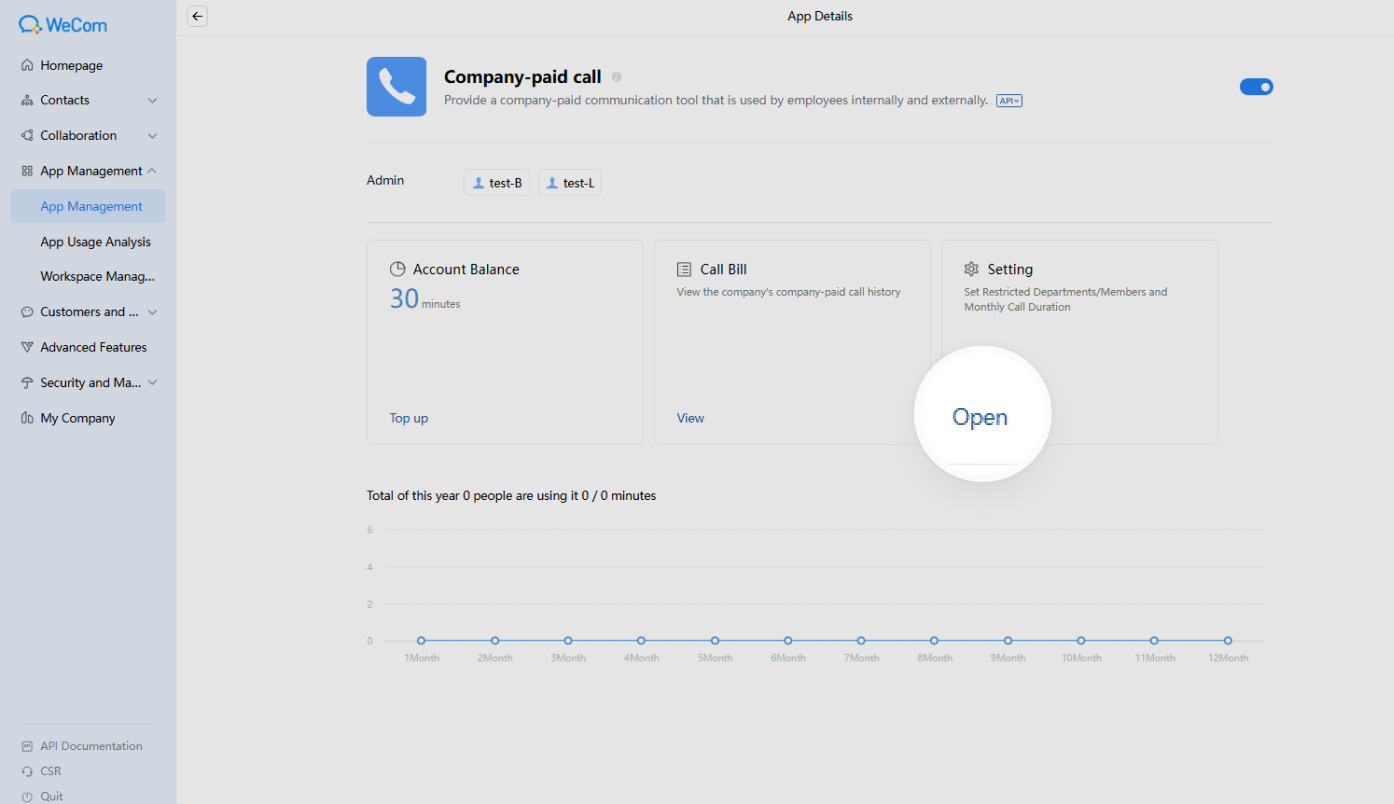Click the Account Balance pie icon
This screenshot has height=804, width=1394.
pyautogui.click(x=397, y=269)
